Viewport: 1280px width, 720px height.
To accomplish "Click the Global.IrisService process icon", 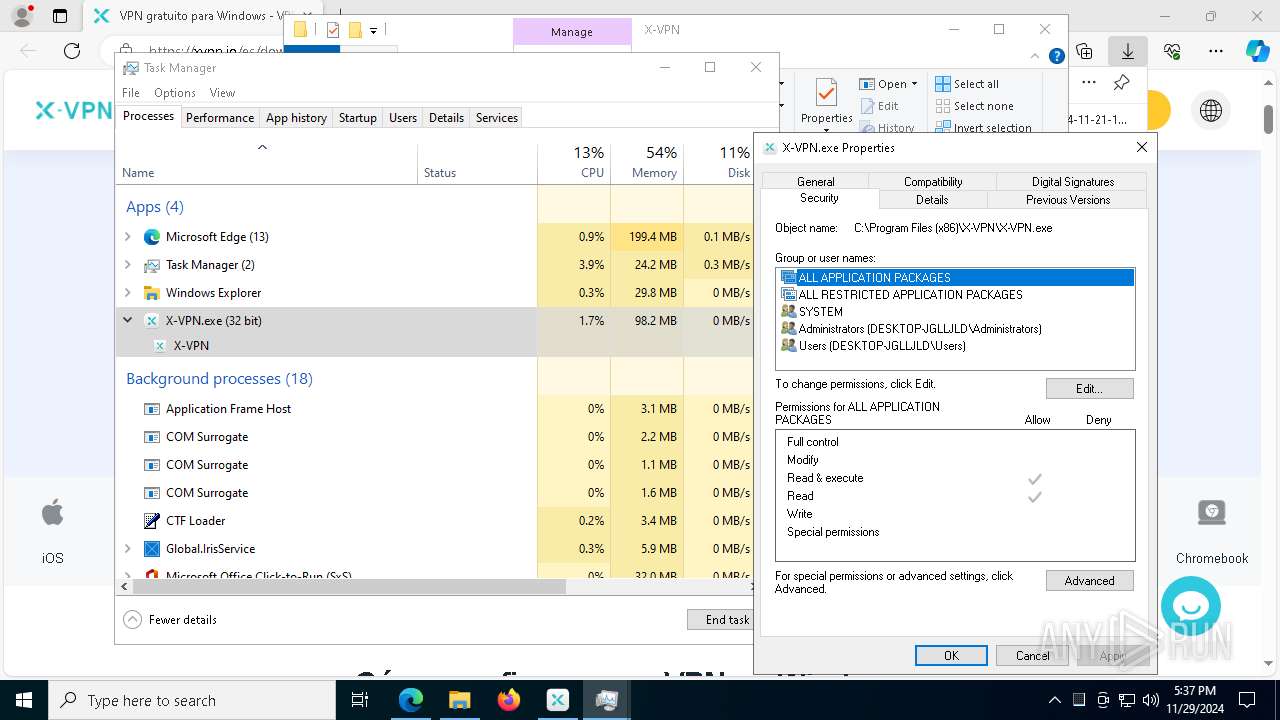I will (152, 549).
